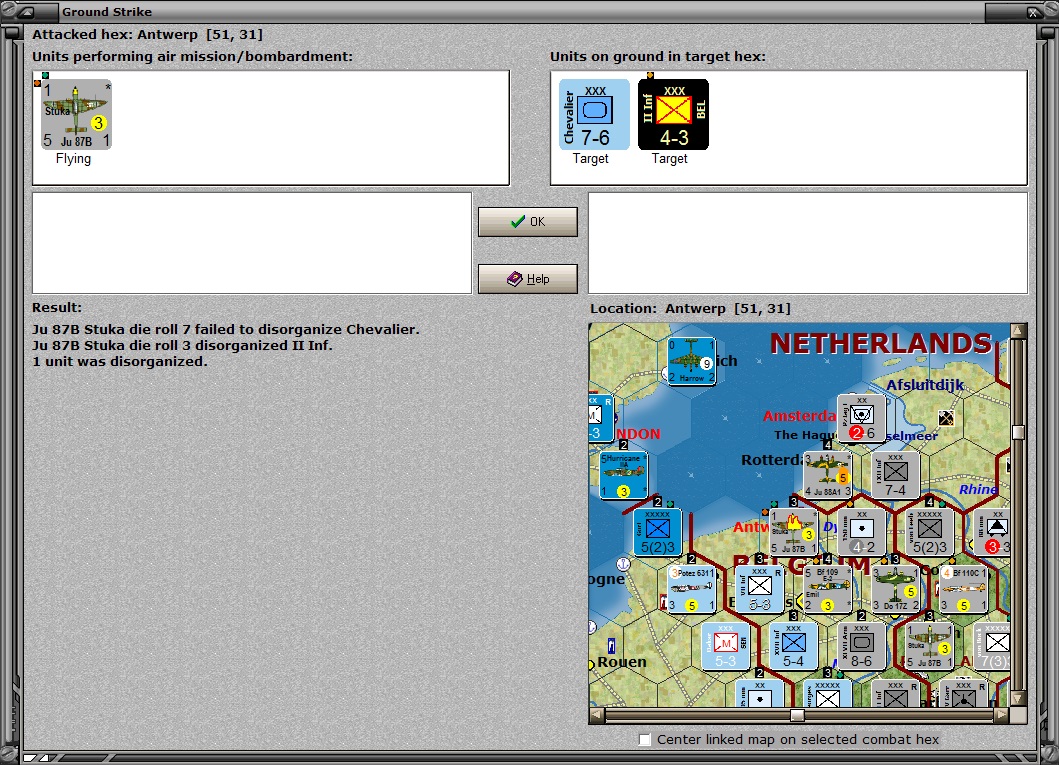Click the Ju 88A1 bomber counter

coord(827,475)
